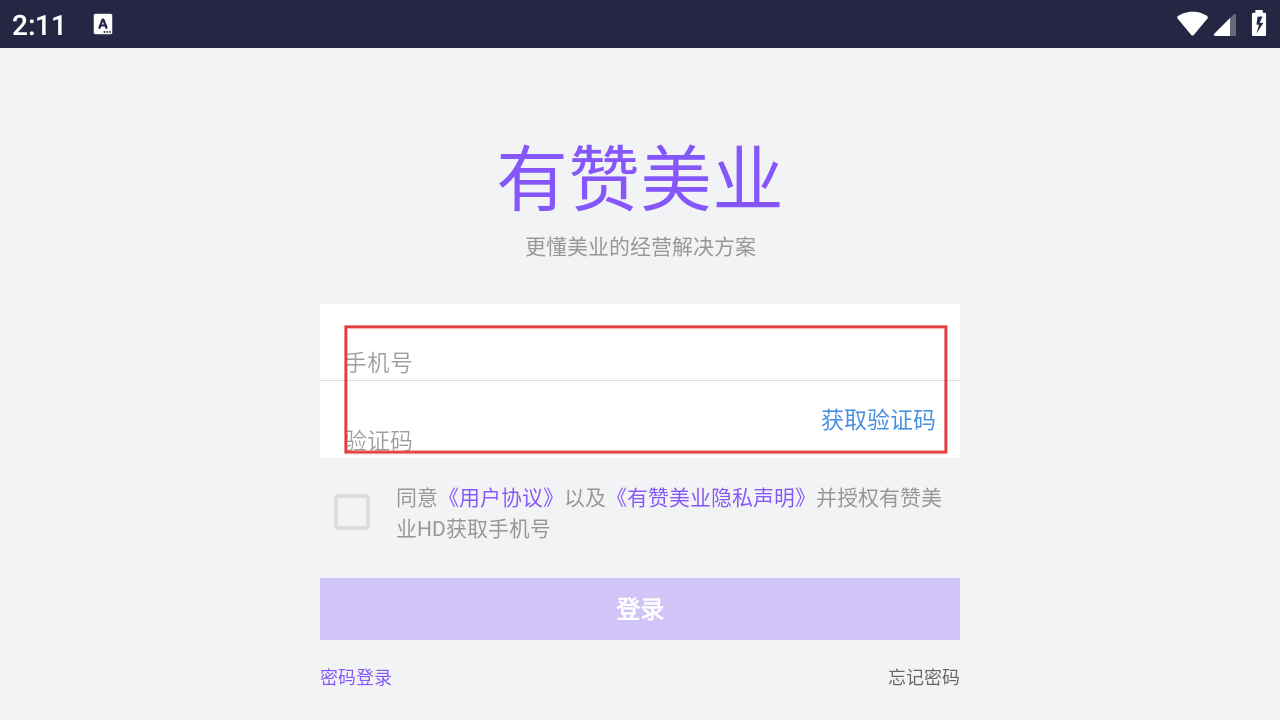Tap the cellular signal icon
The width and height of the screenshot is (1280, 720).
[x=1225, y=24]
